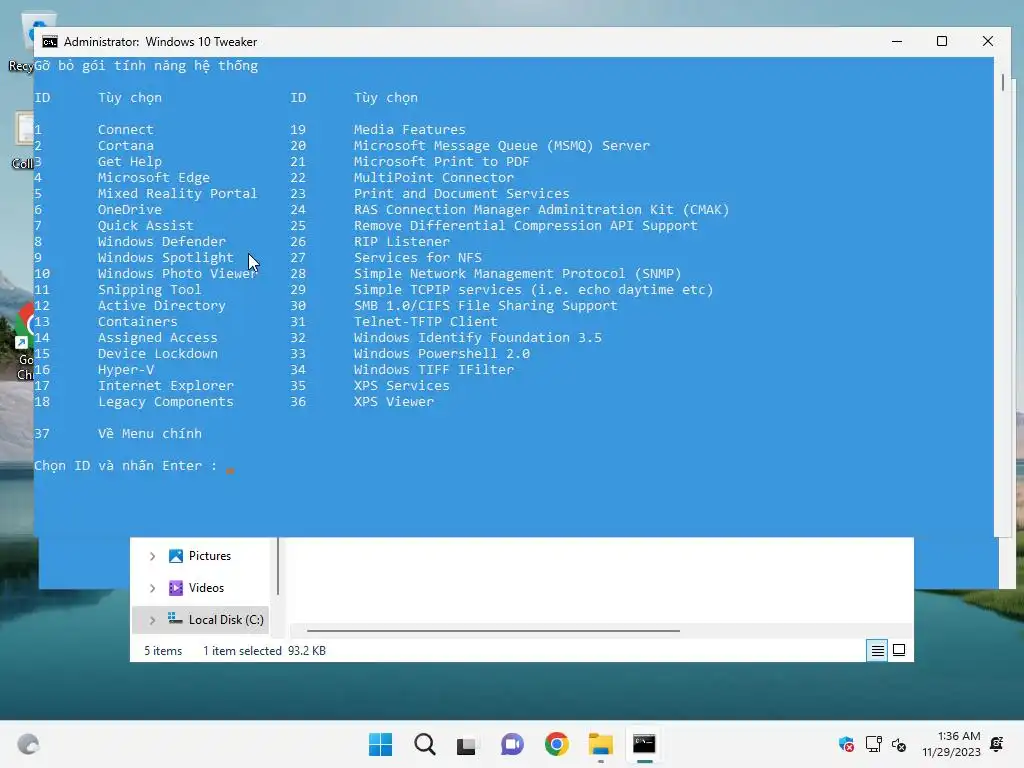Click the Local Disk (C:) drive icon

pos(175,618)
